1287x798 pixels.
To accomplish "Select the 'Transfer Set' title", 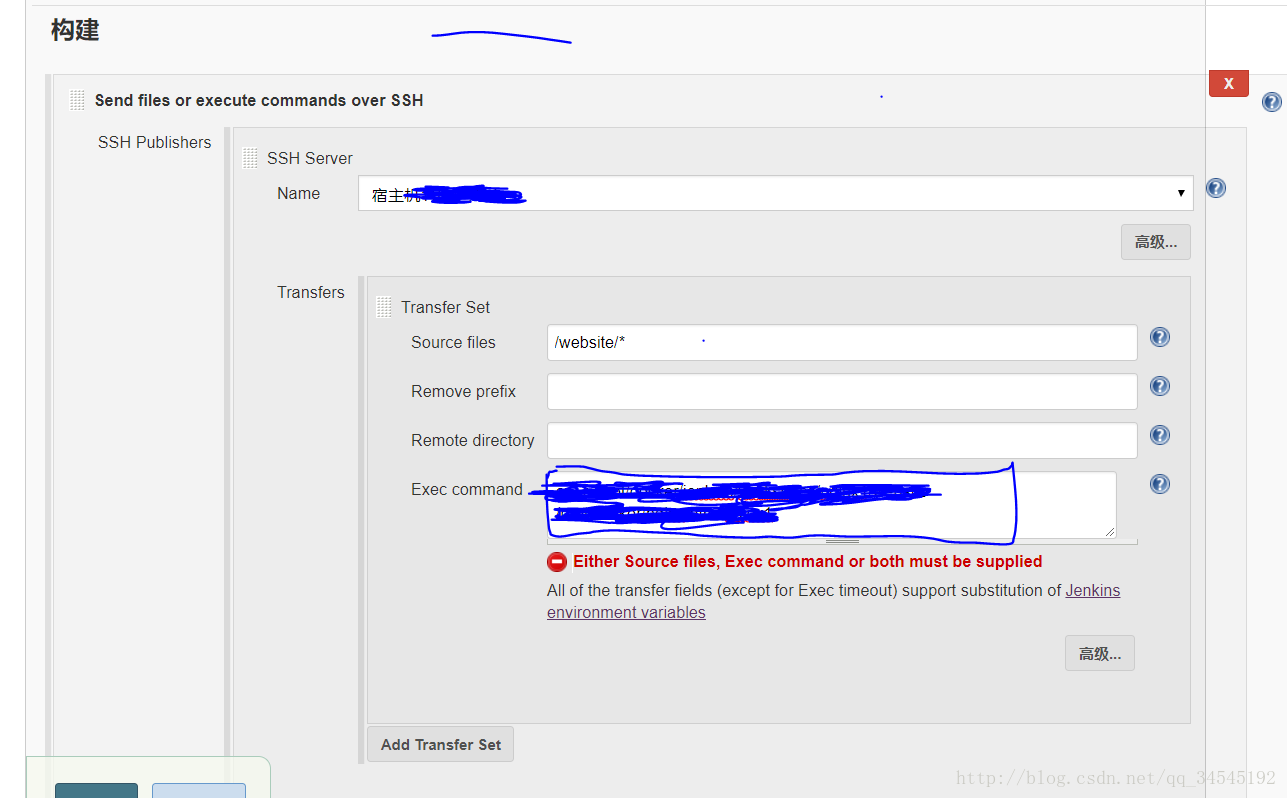I will (x=445, y=307).
